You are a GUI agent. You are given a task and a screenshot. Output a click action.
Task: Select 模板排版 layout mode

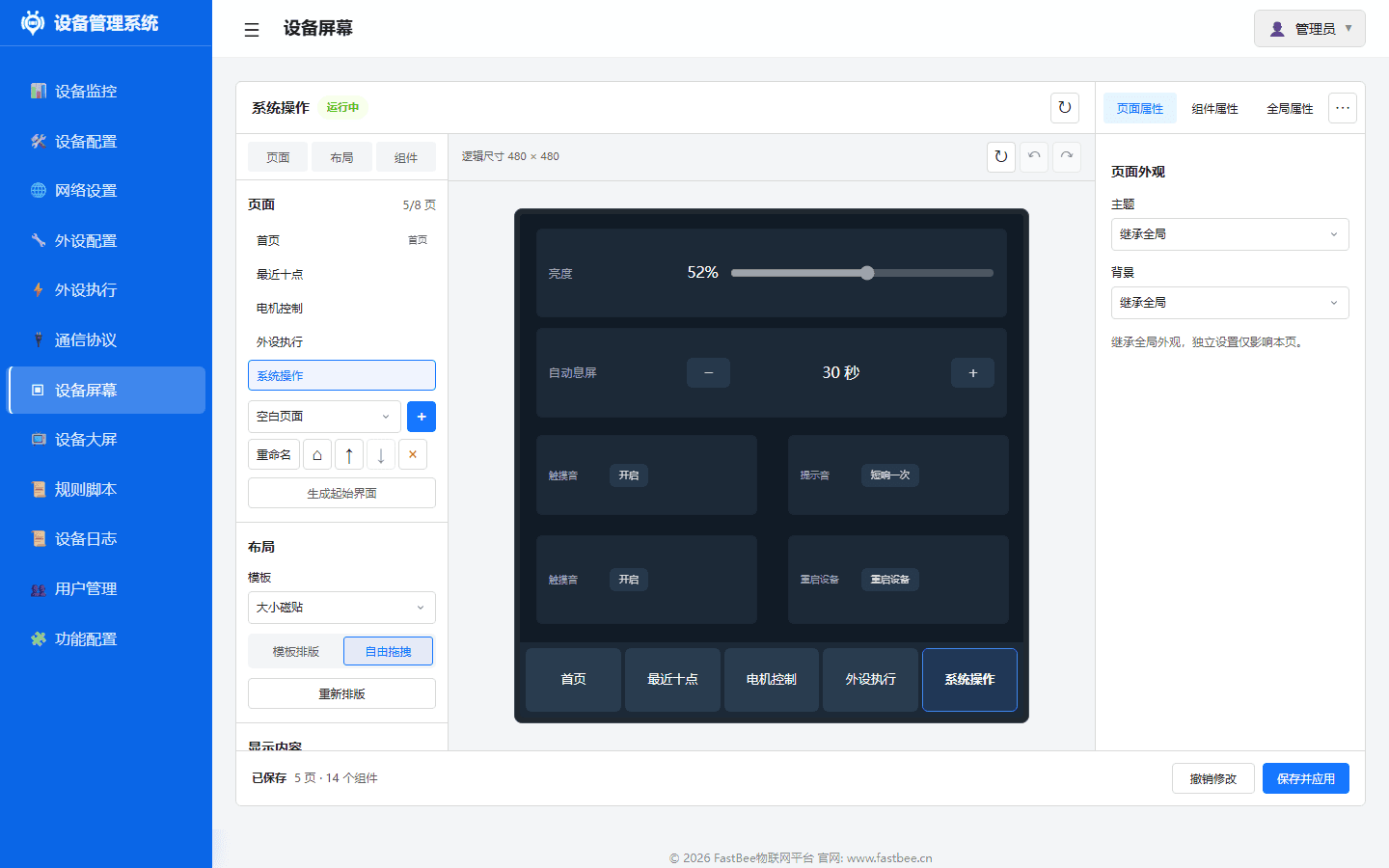tap(296, 651)
